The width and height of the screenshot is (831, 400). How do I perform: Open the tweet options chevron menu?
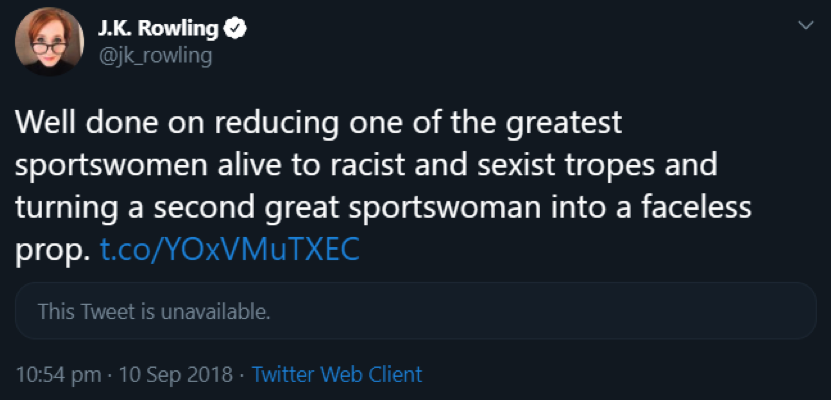(803, 26)
